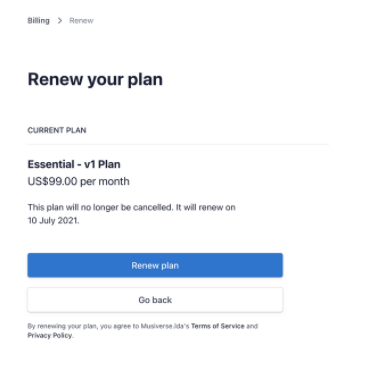Screen dimensions: 365x376
Task: Select the Essential - v1 Plan name
Action: [x=74, y=164]
